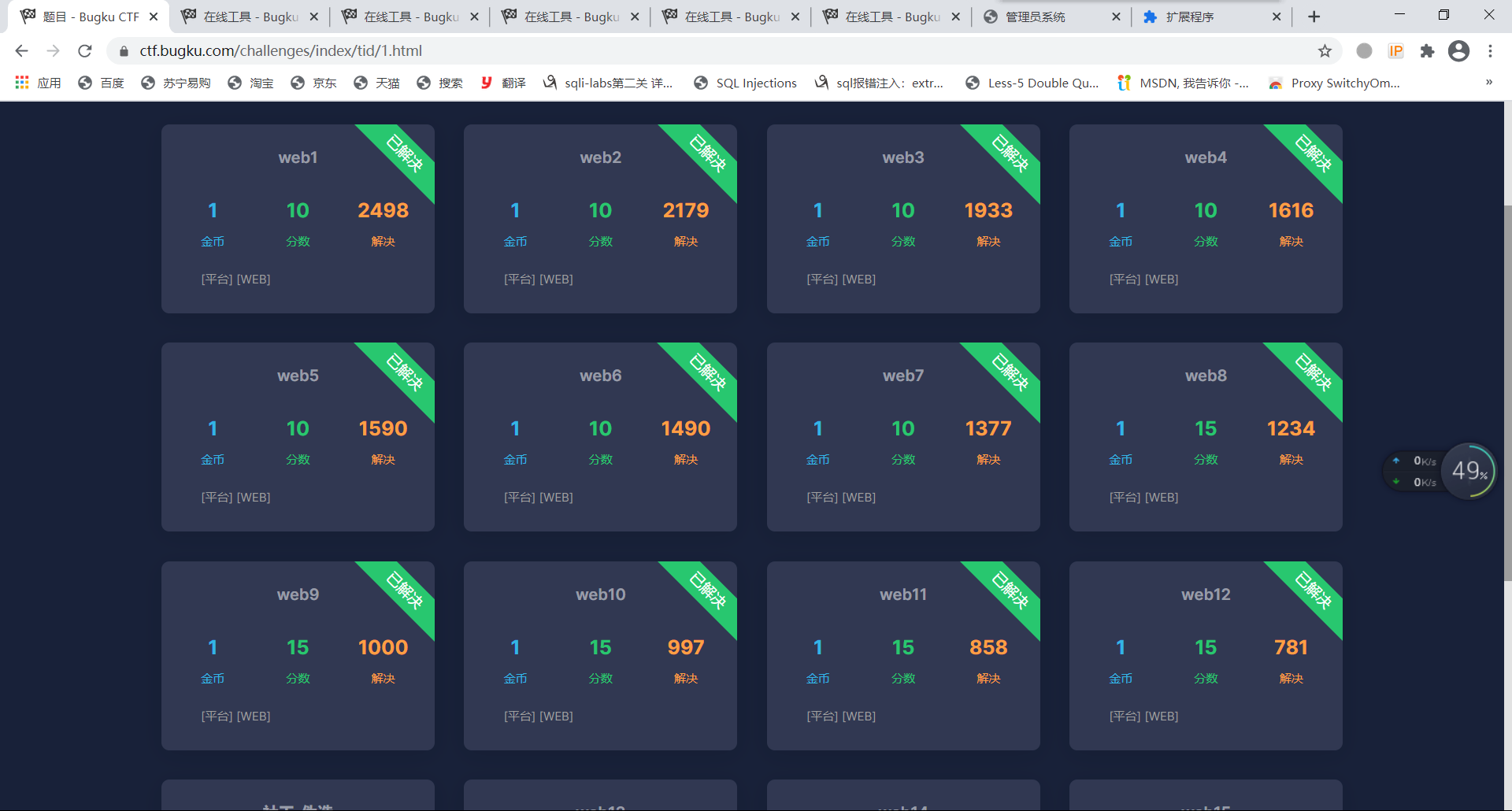
Task: Open the SQL Injections bookmark
Action: (745, 83)
